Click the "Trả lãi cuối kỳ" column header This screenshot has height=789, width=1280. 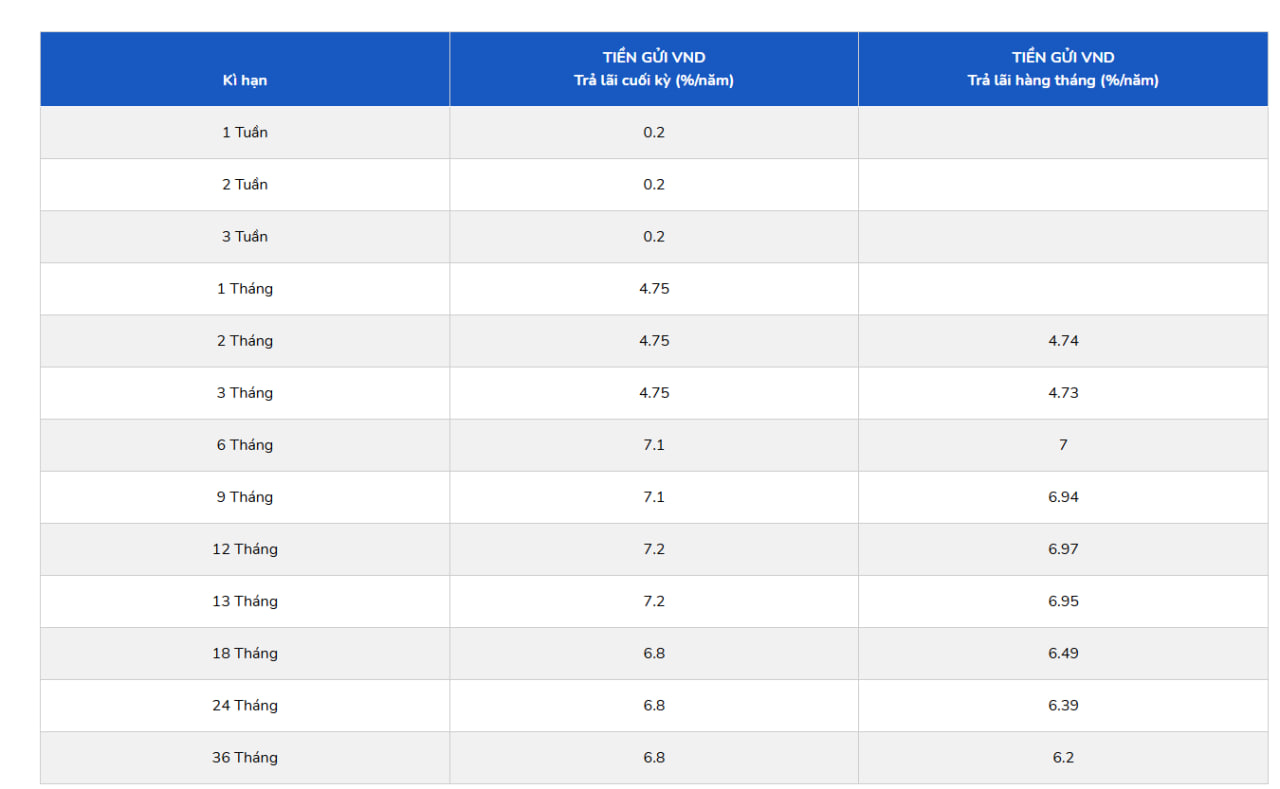point(654,69)
